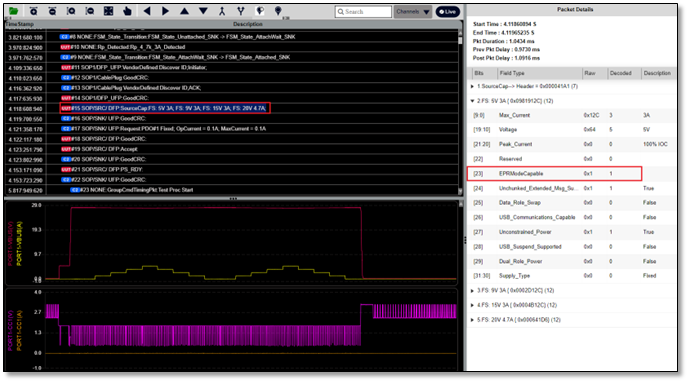This screenshot has height=382, width=688.
Task: Click the merge marker icon
Action: [222, 11]
